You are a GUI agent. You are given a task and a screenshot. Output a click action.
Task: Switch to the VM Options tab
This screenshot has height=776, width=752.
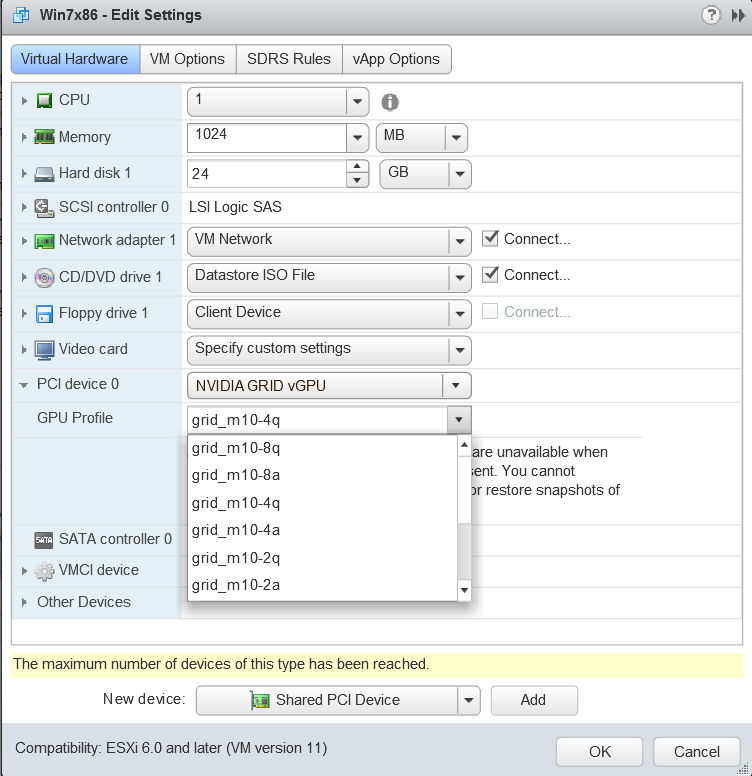pyautogui.click(x=187, y=59)
